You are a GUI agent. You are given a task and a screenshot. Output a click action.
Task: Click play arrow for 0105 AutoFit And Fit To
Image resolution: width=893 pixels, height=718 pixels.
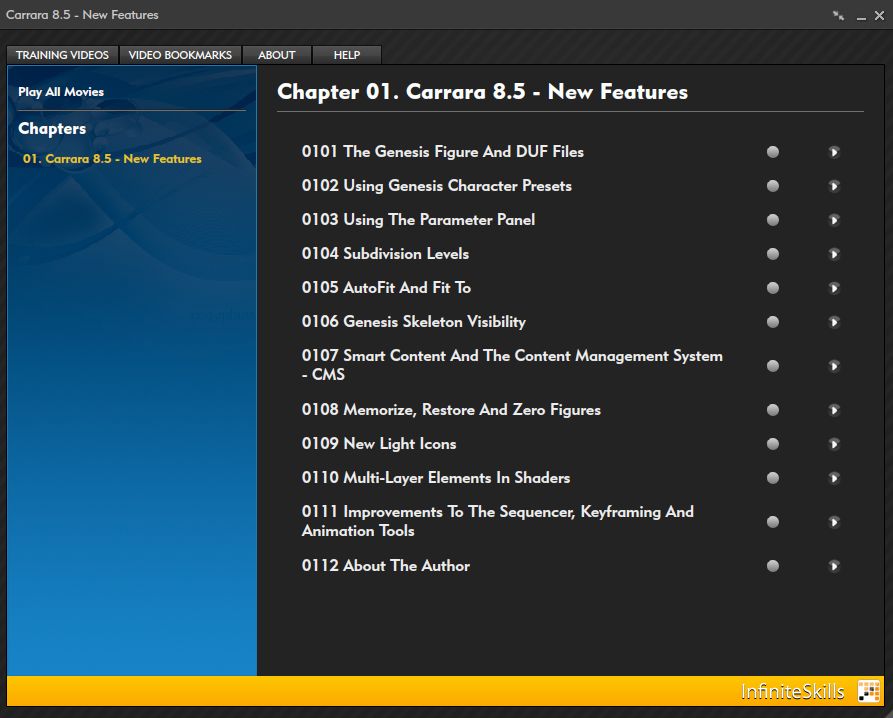(834, 288)
